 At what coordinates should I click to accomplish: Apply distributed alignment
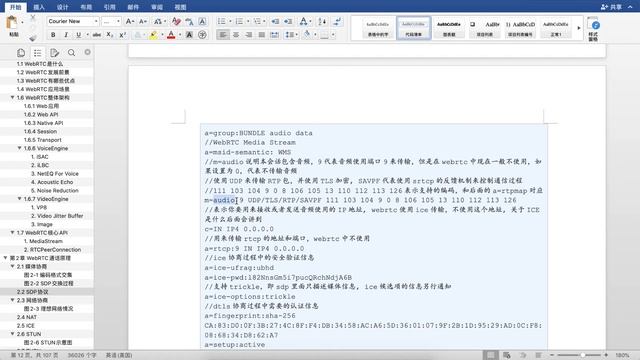275,35
